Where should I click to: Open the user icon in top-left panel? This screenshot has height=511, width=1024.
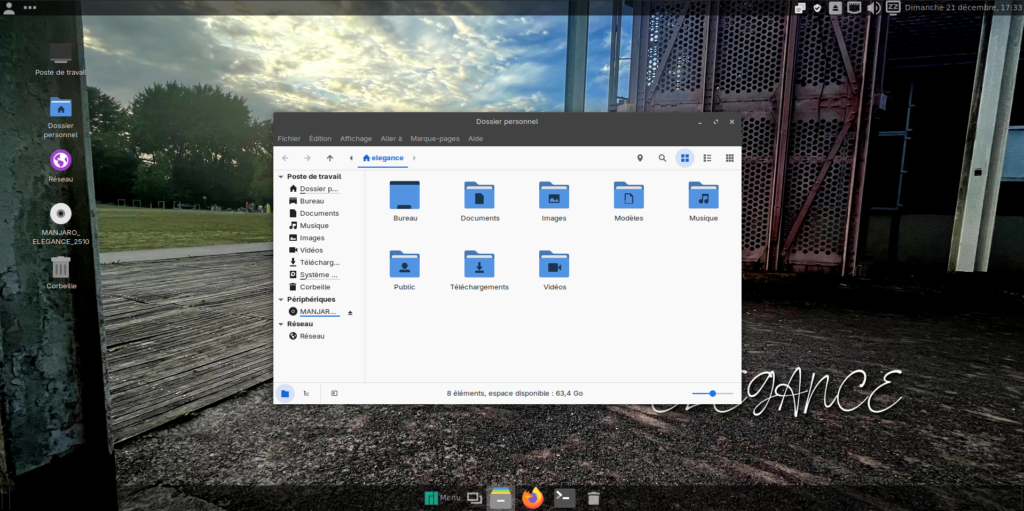pos(9,8)
